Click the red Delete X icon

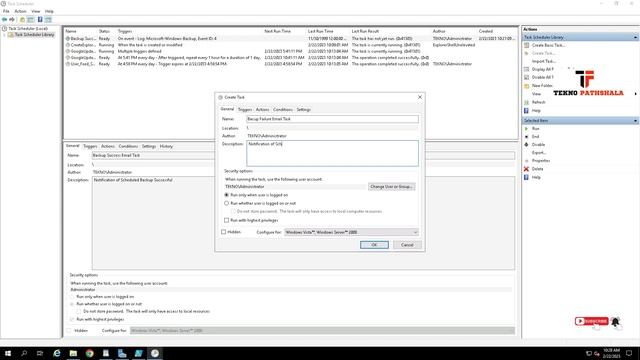pyautogui.click(x=527, y=169)
